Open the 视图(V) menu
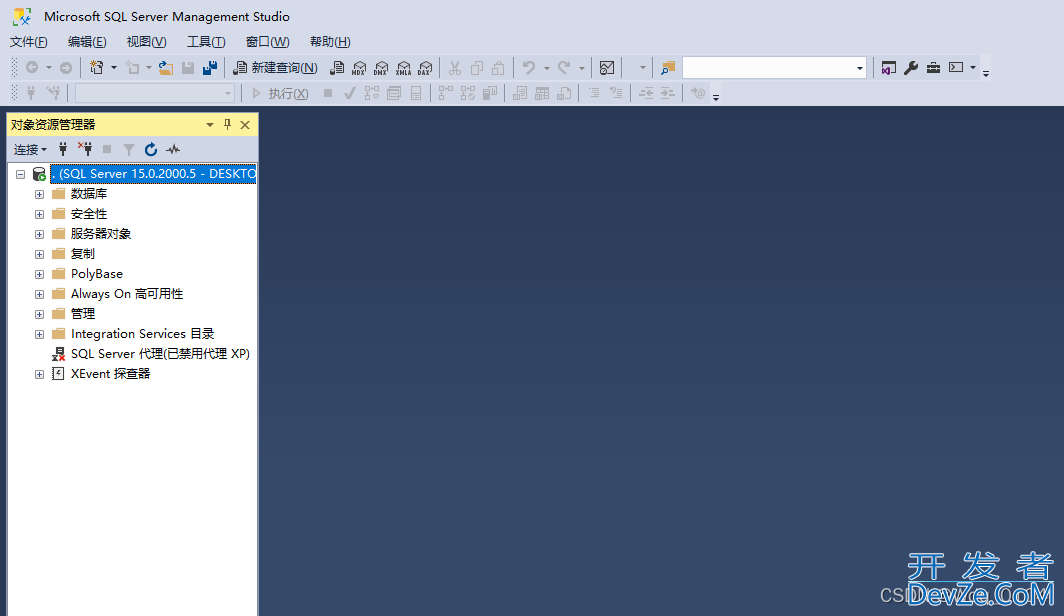Screen dimensions: 1064x616 coord(147,42)
